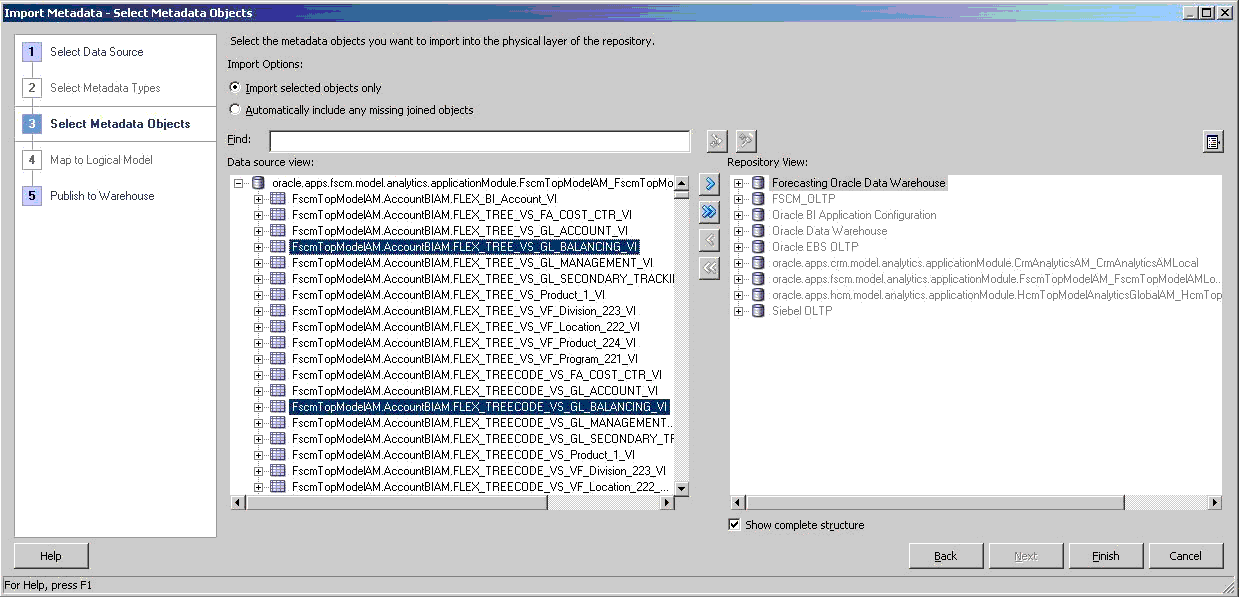Click the Oracle EBS OLTP database icon
Viewport: 1239px width, 597px height.
758,247
